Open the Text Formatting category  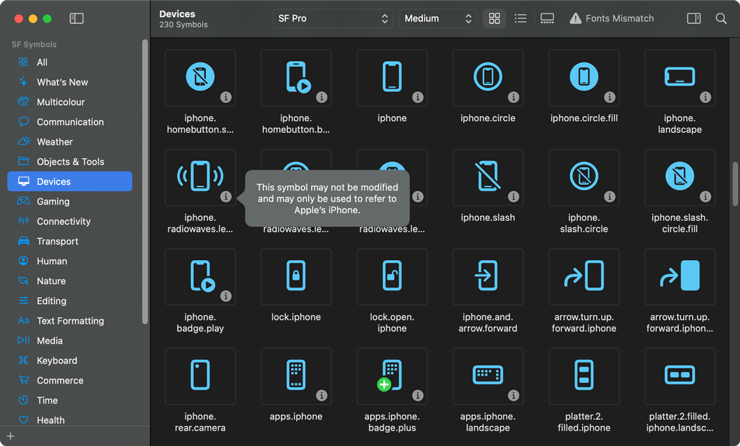[70, 320]
